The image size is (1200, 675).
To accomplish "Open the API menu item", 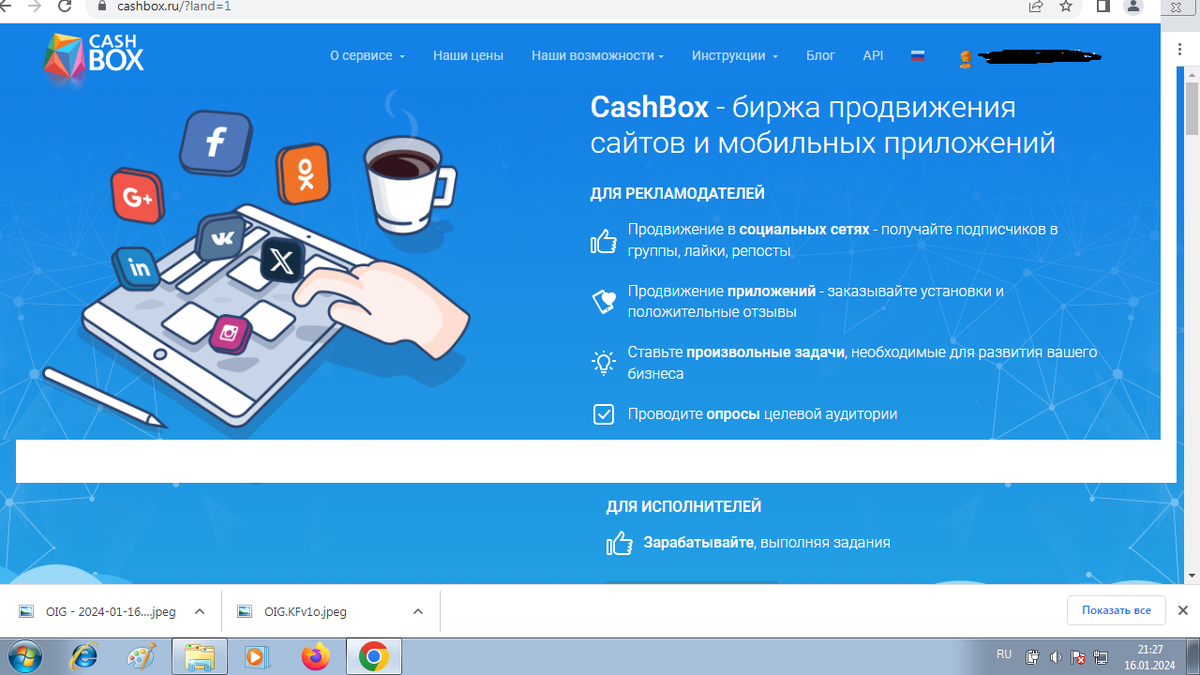I will pos(873,56).
